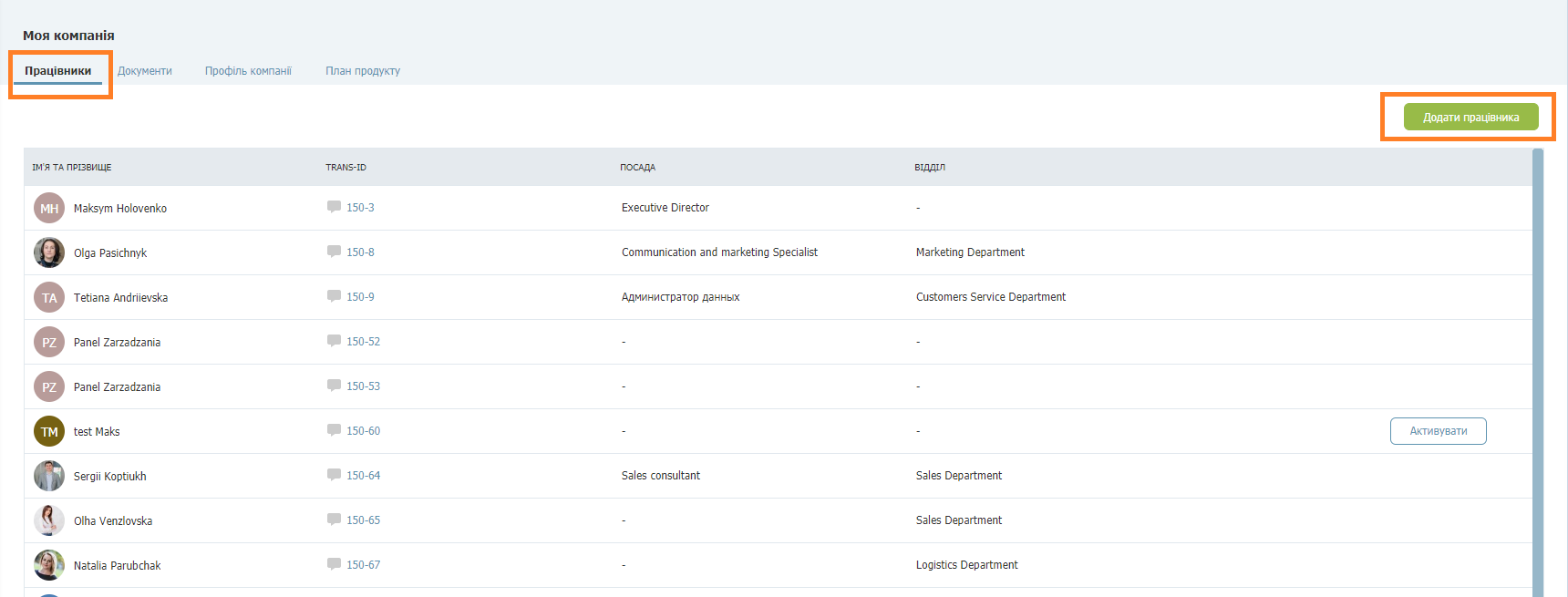
Task: Click Olga Pasichnyk's profile photo
Action: click(x=49, y=252)
